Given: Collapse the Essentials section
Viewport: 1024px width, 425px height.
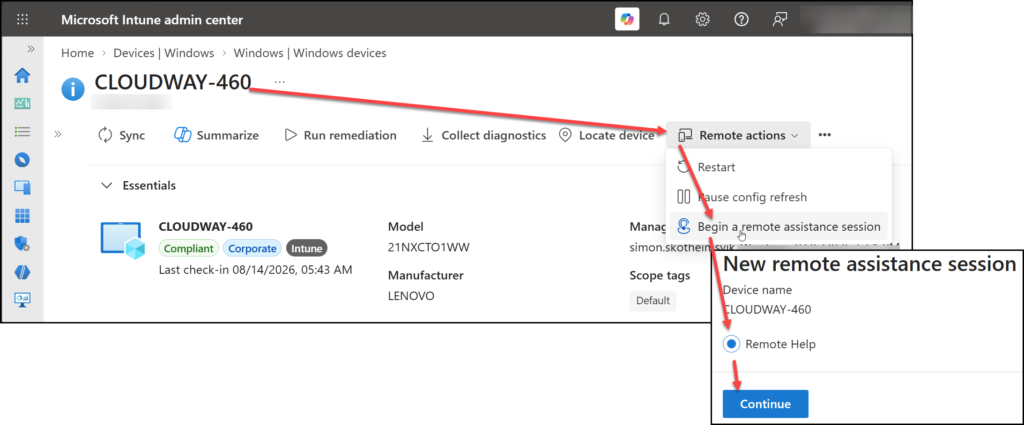Looking at the screenshot, I should pos(106,185).
